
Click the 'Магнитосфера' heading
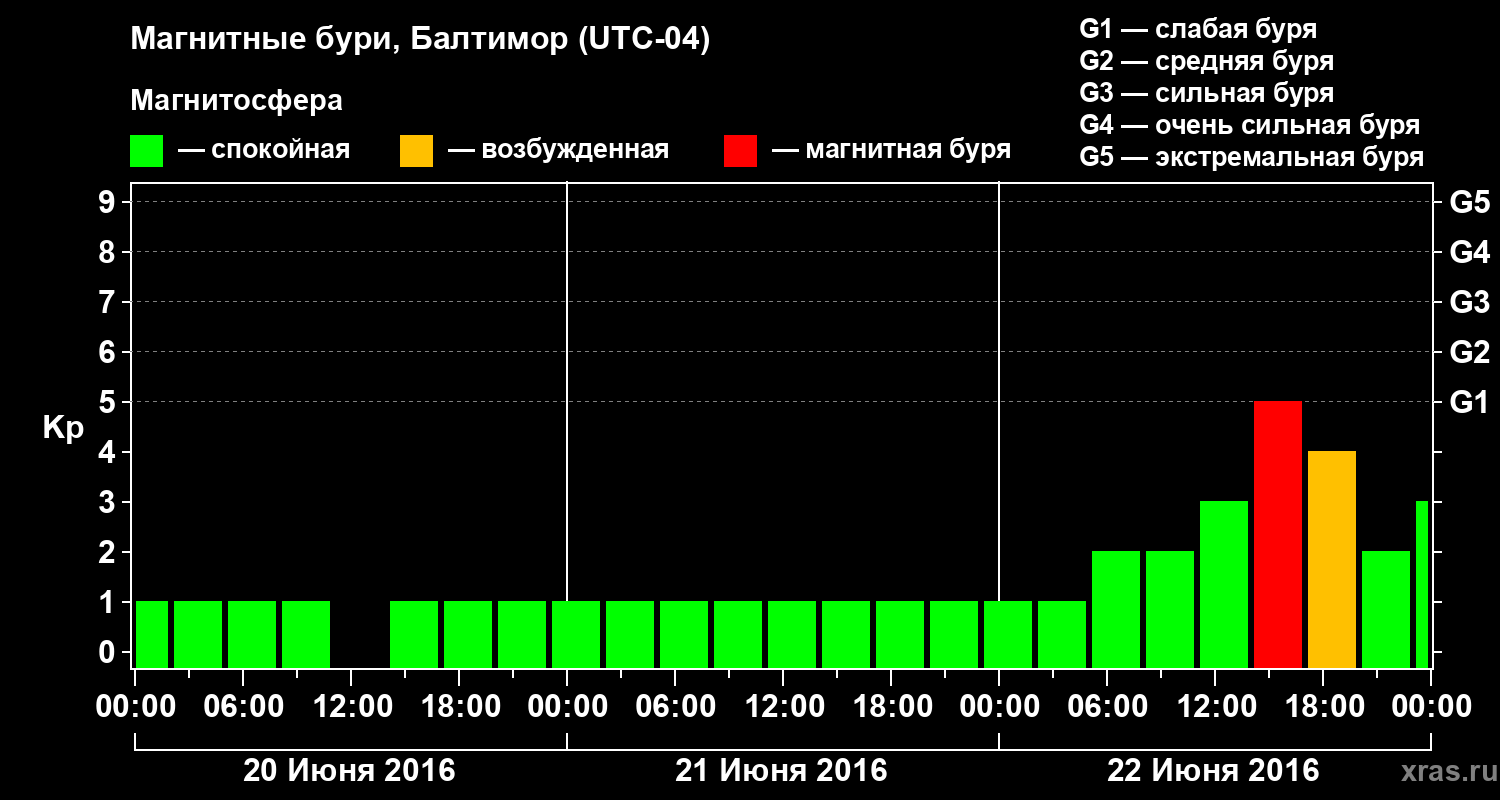[236, 101]
